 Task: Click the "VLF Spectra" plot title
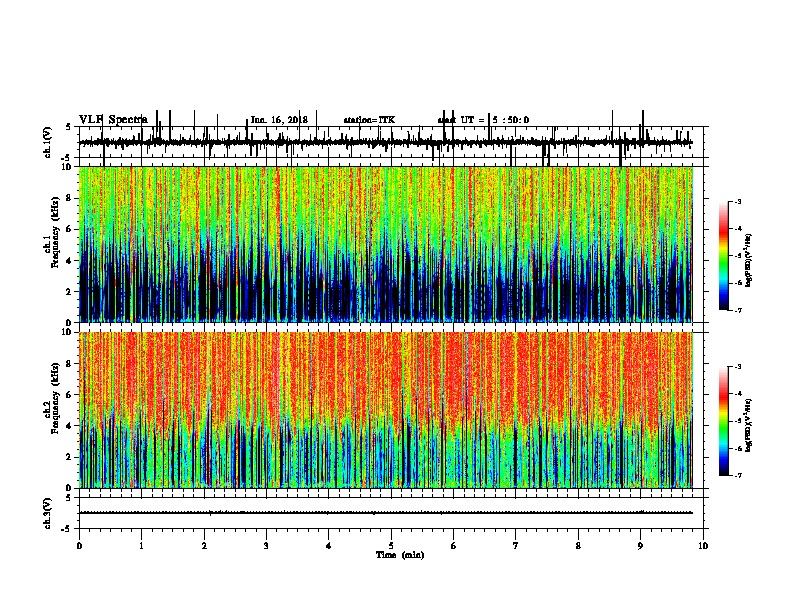(113, 120)
